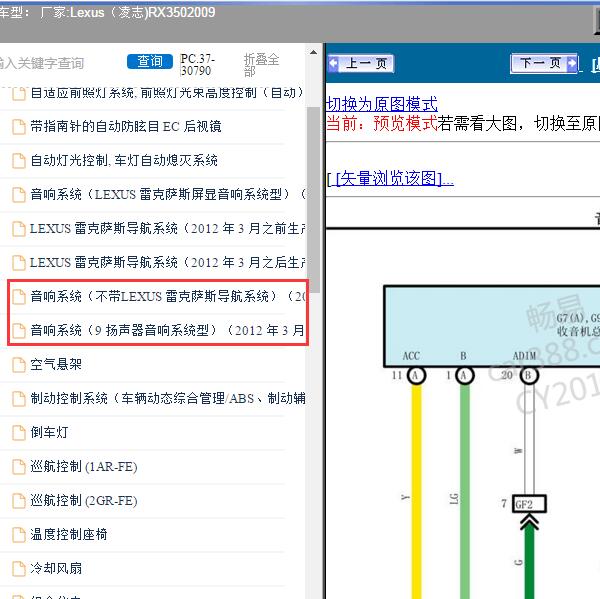Image resolution: width=600 pixels, height=599 pixels.
Task: Open 巡航控制 (1AR-FE) entry
Action: coord(84,467)
